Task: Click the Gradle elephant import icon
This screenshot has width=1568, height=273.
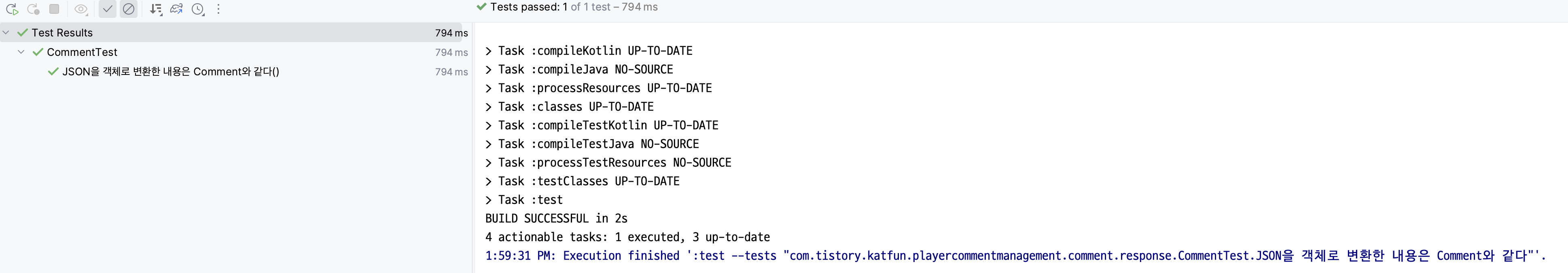Action: pos(176,9)
